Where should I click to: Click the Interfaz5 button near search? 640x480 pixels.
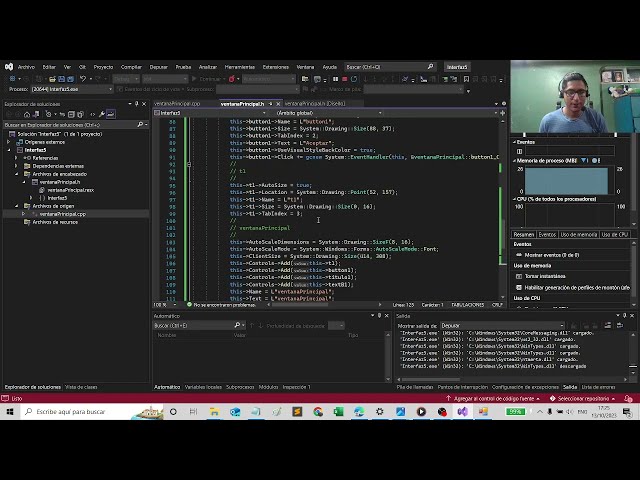(457, 67)
